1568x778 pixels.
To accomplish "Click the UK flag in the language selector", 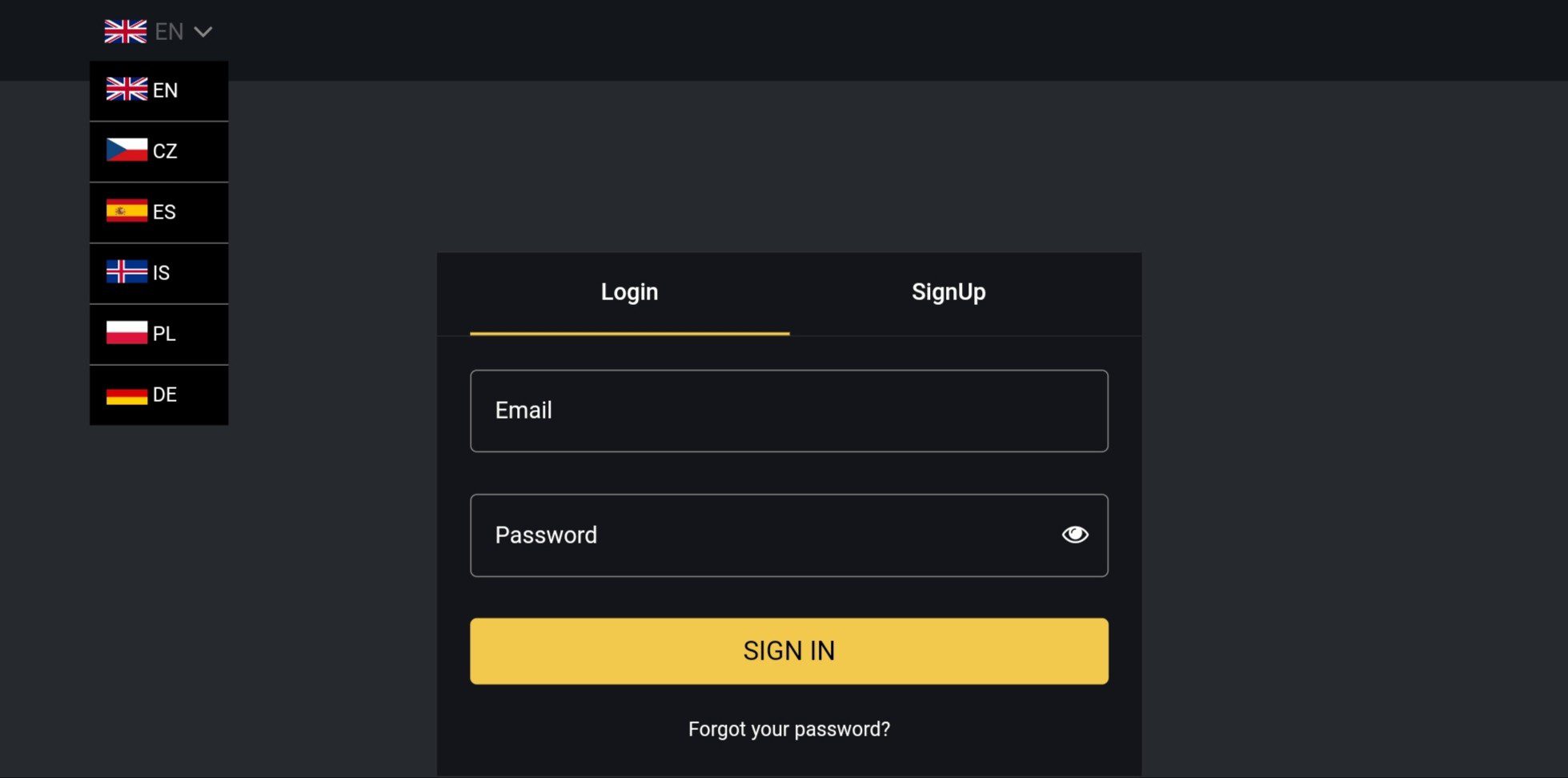I will pos(126,31).
